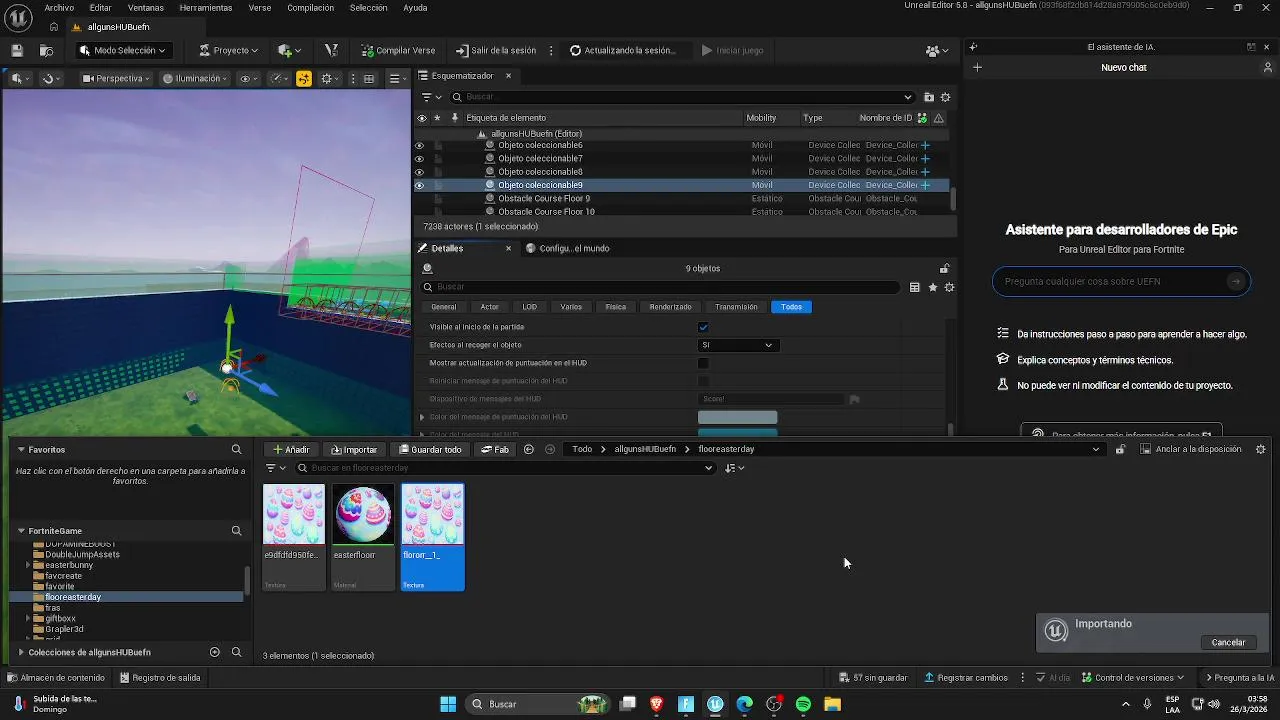The height and width of the screenshot is (720, 1280).
Task: Expand the giftboxx folder
Action: click(28, 619)
